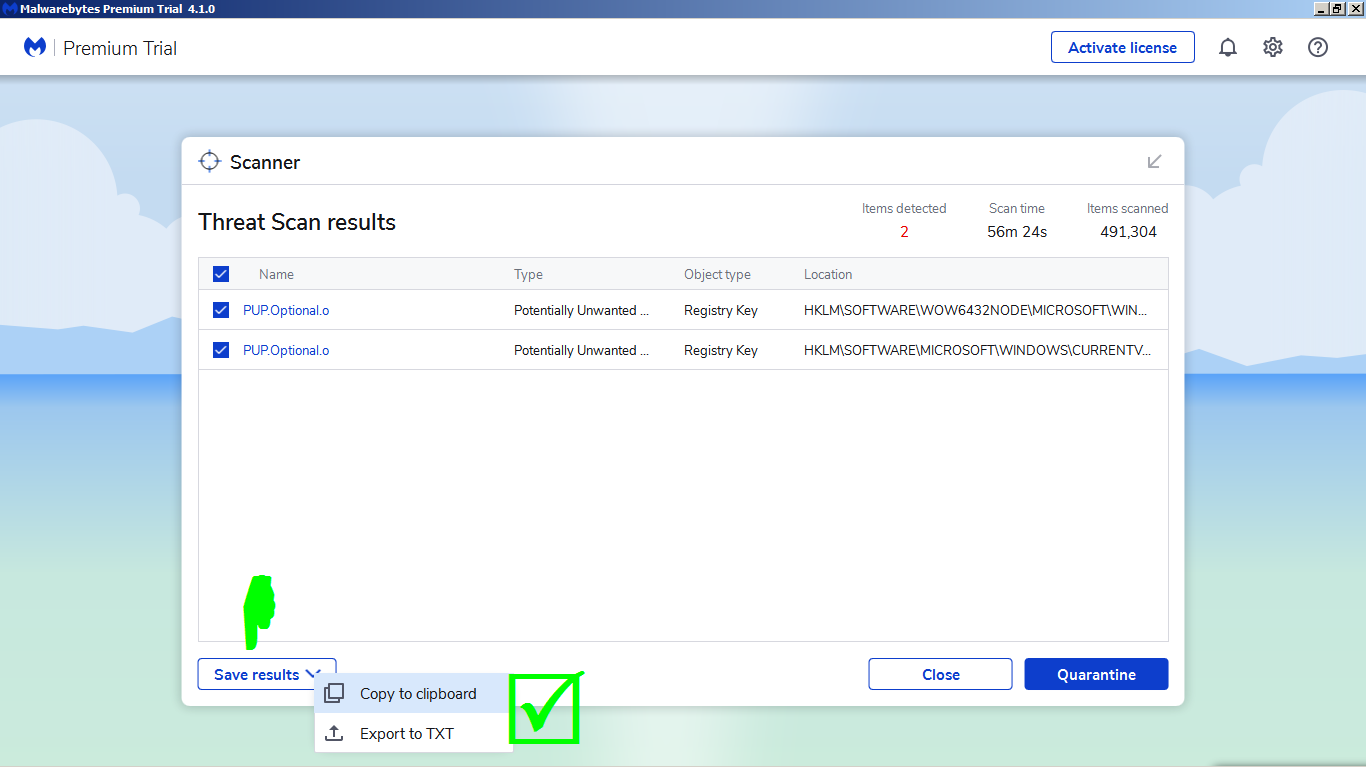The width and height of the screenshot is (1366, 768).
Task: Click title bar Malwarebytes app icon
Action: click(9, 8)
